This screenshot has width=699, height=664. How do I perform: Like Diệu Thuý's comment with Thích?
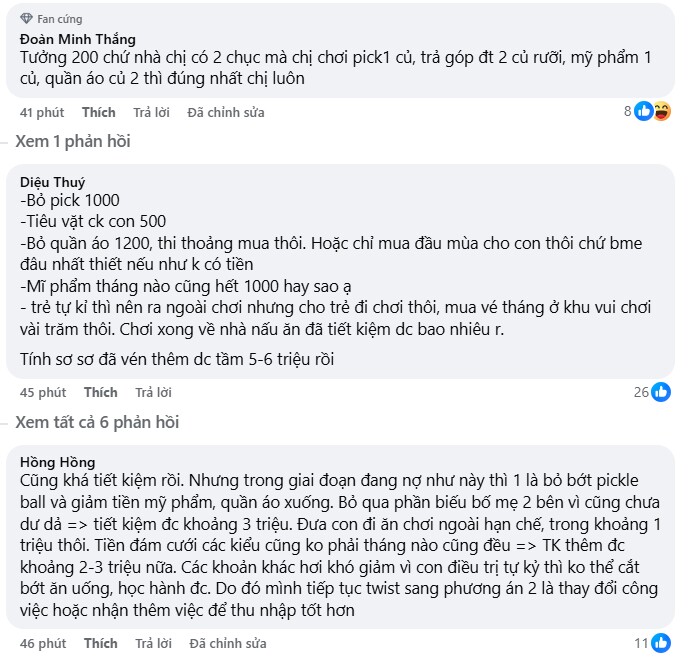[x=101, y=392]
